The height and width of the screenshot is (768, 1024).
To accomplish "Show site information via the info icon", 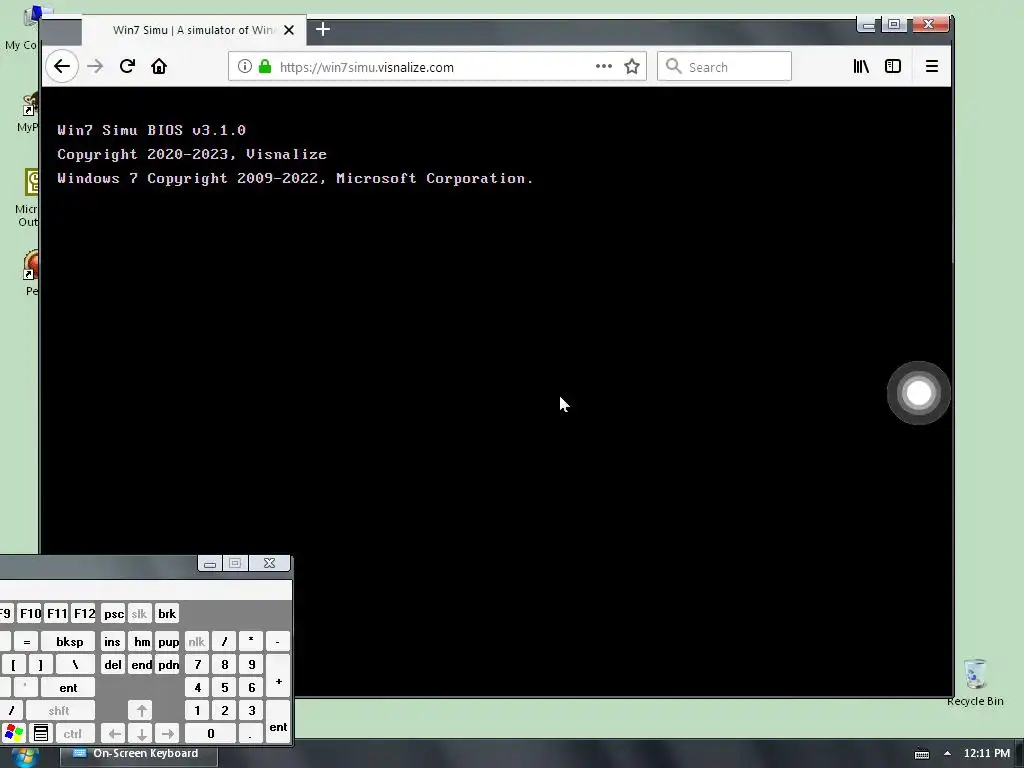I will [x=244, y=66].
